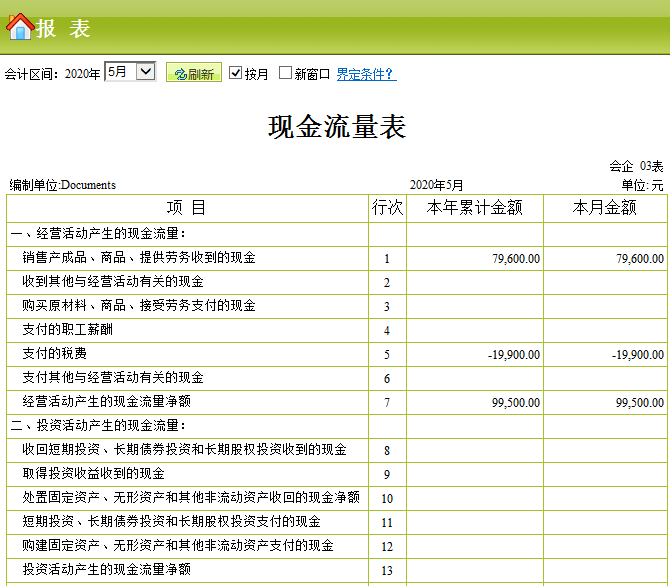The image size is (670, 586).
Task: Toggle the 按月 checkbox
Action: [x=235, y=73]
